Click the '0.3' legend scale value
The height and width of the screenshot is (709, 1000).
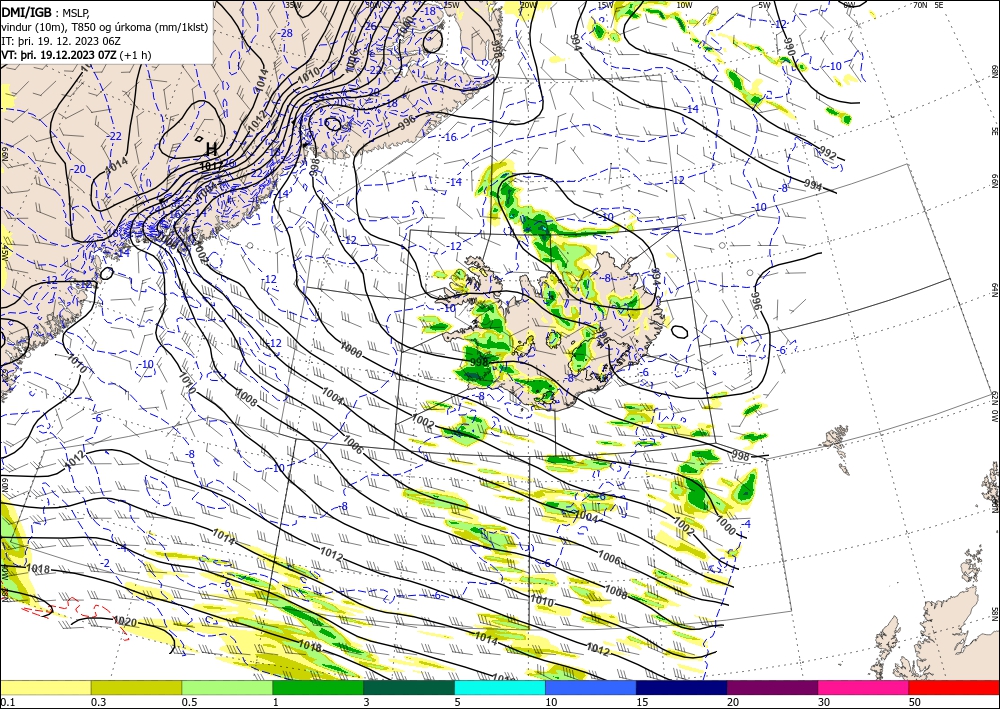[98, 702]
